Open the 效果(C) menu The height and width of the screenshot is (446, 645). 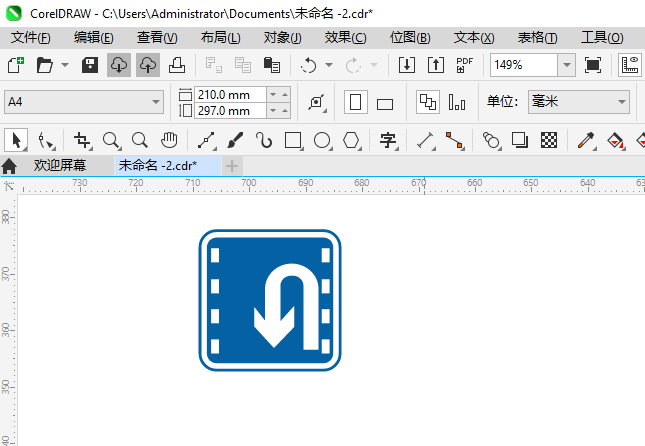coord(346,38)
